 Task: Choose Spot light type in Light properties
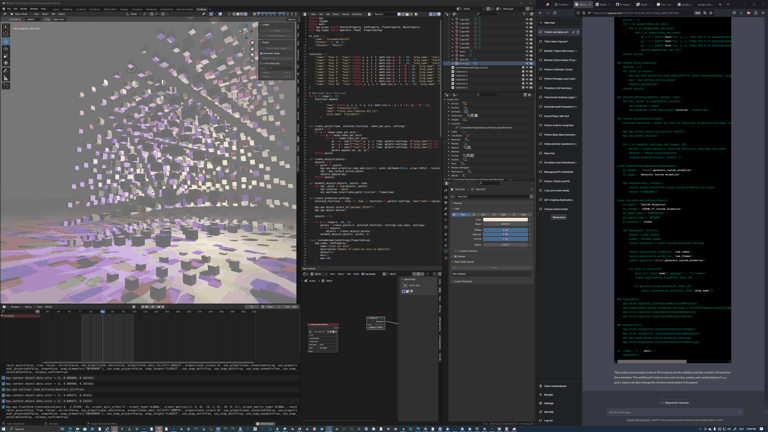[x=502, y=215]
